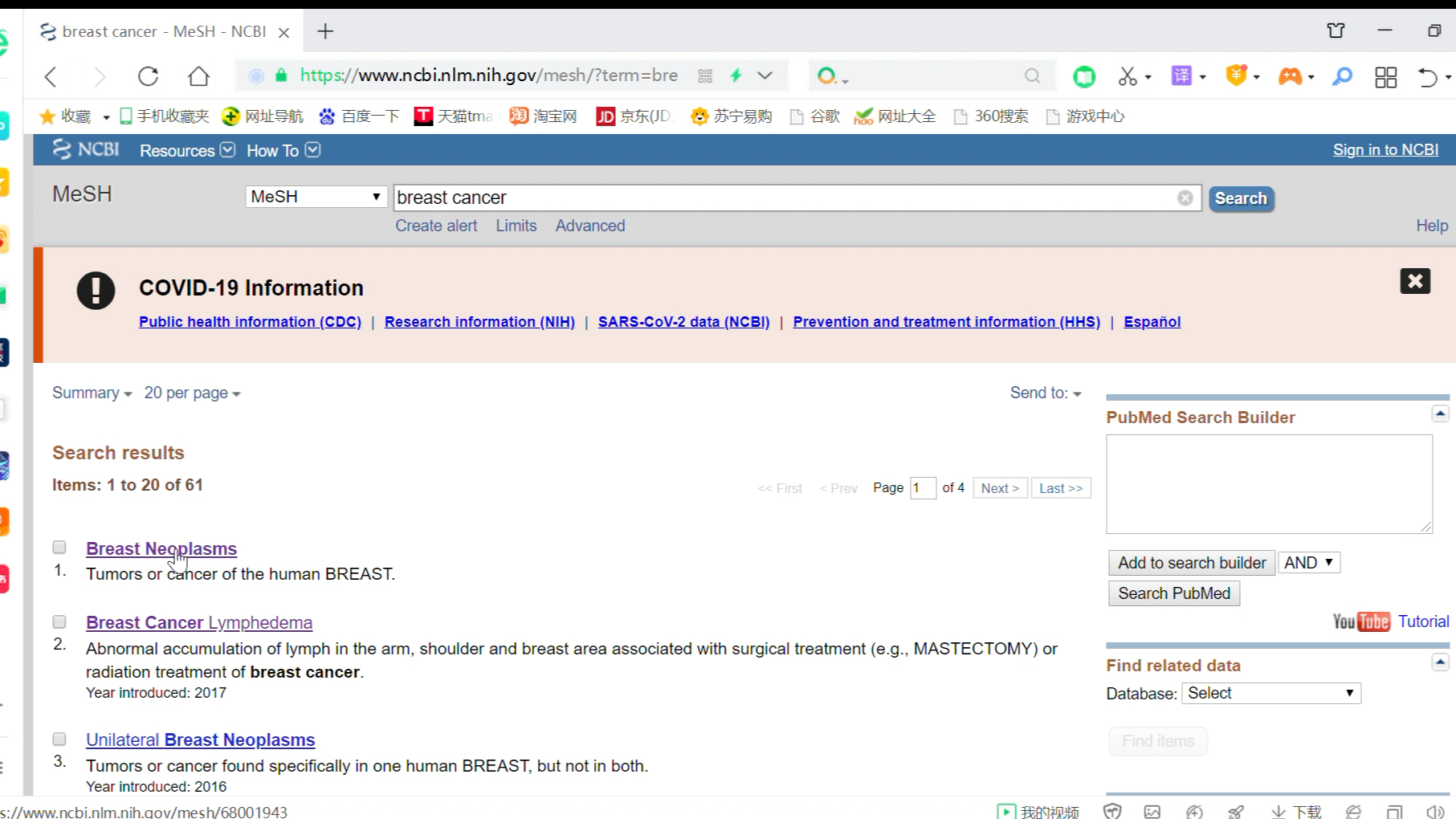Select the breast cancer MeSH browser tab
Viewport: 1456px width, 819px height.
point(165,31)
